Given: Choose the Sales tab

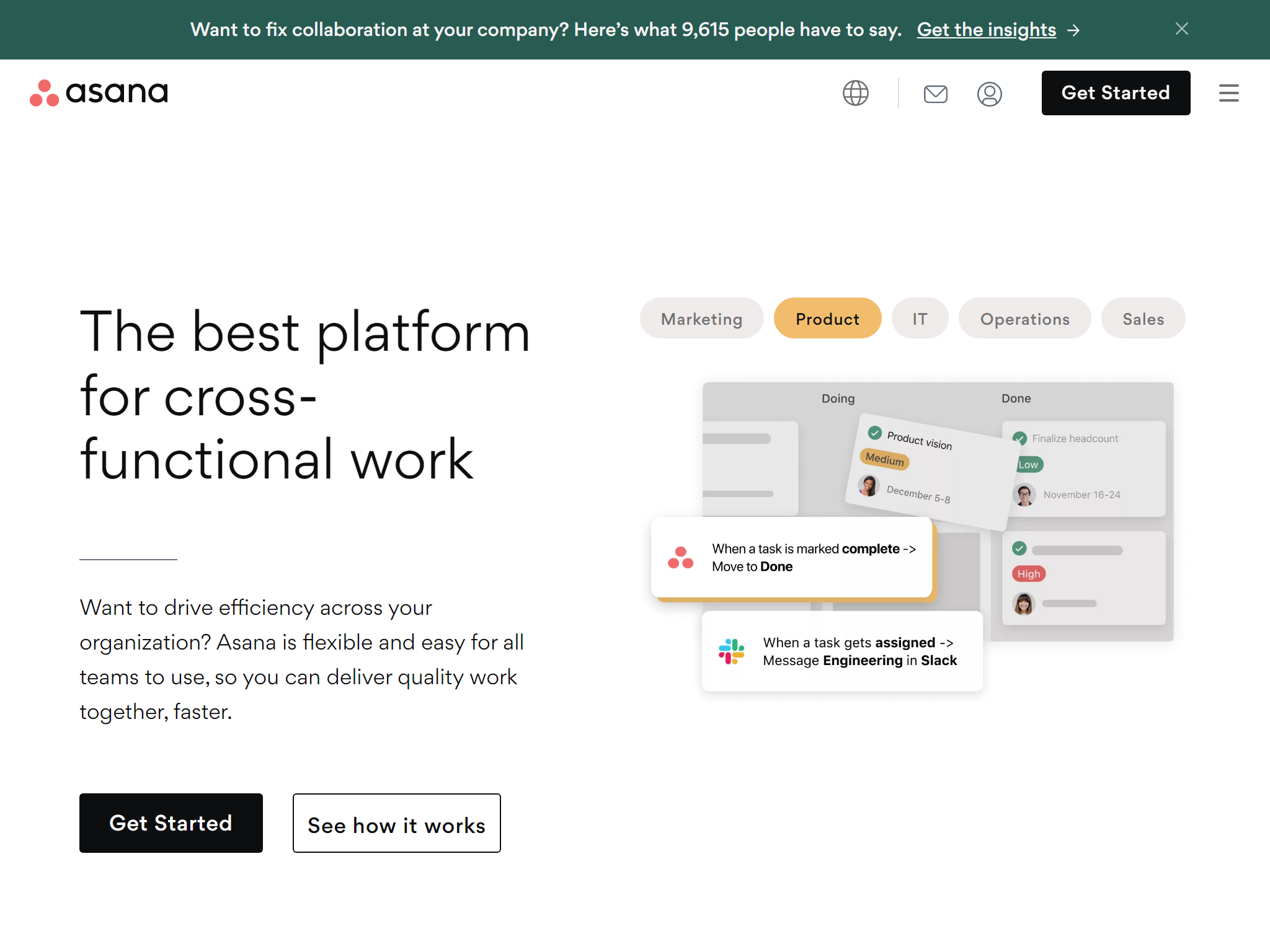Looking at the screenshot, I should tap(1143, 319).
